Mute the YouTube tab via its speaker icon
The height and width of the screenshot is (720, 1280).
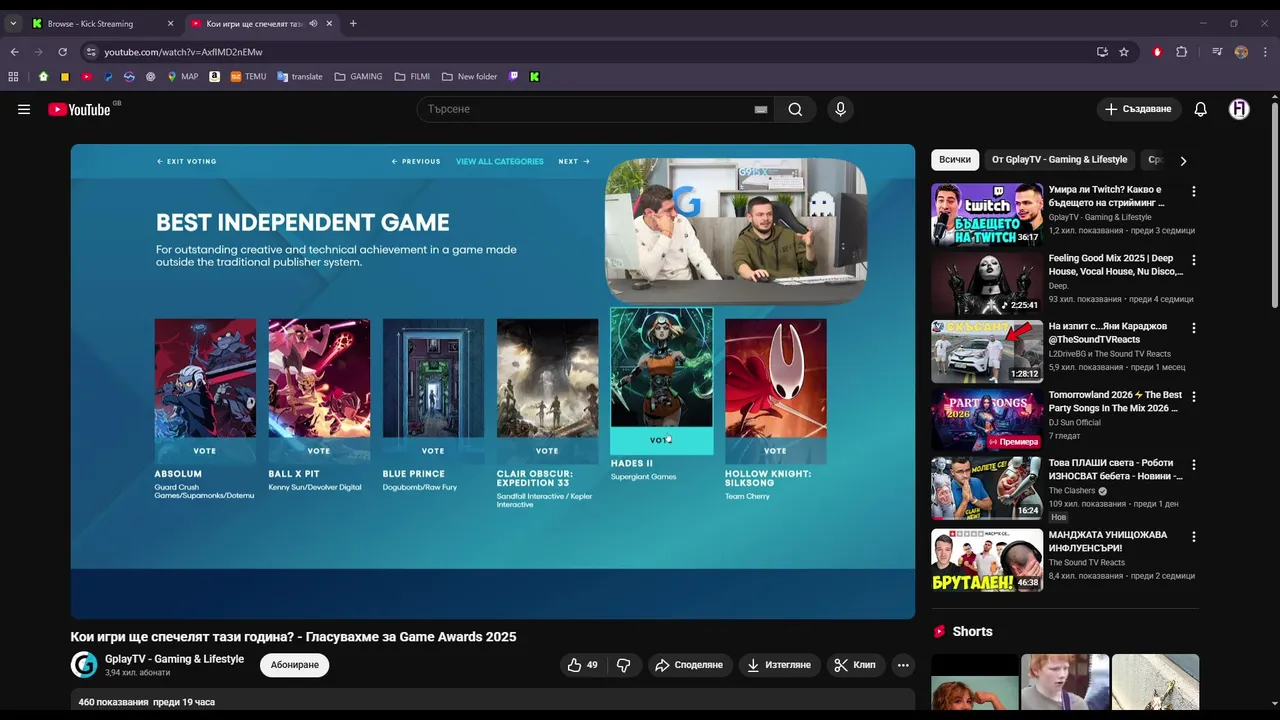click(x=313, y=23)
